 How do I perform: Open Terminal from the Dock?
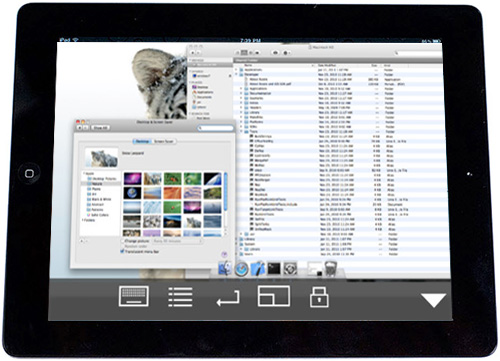click(x=274, y=269)
